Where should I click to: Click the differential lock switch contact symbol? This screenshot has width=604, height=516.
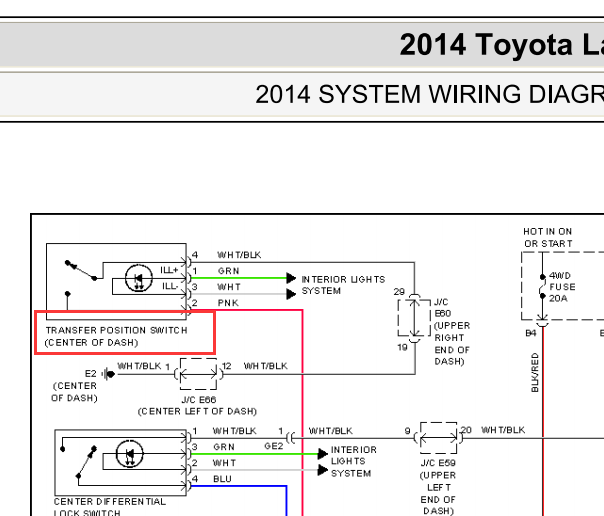86,463
